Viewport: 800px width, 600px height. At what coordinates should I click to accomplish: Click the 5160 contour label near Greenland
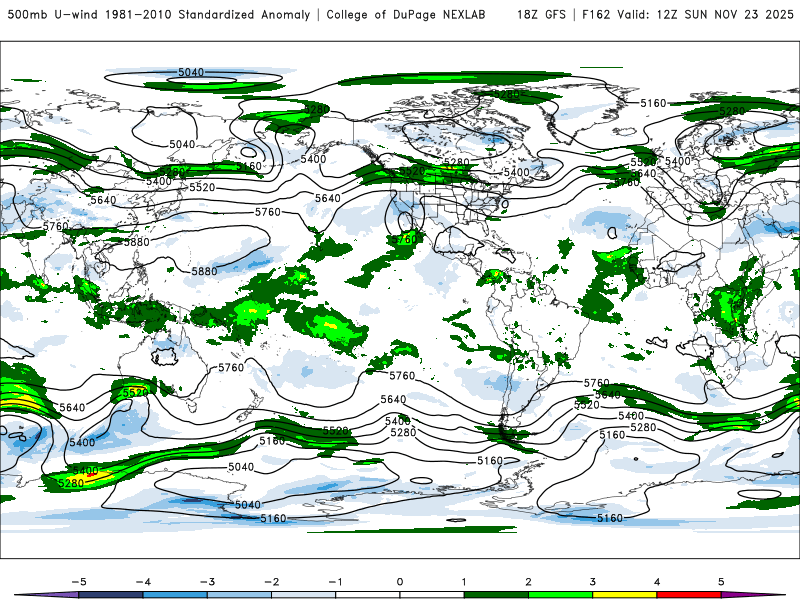tap(653, 104)
